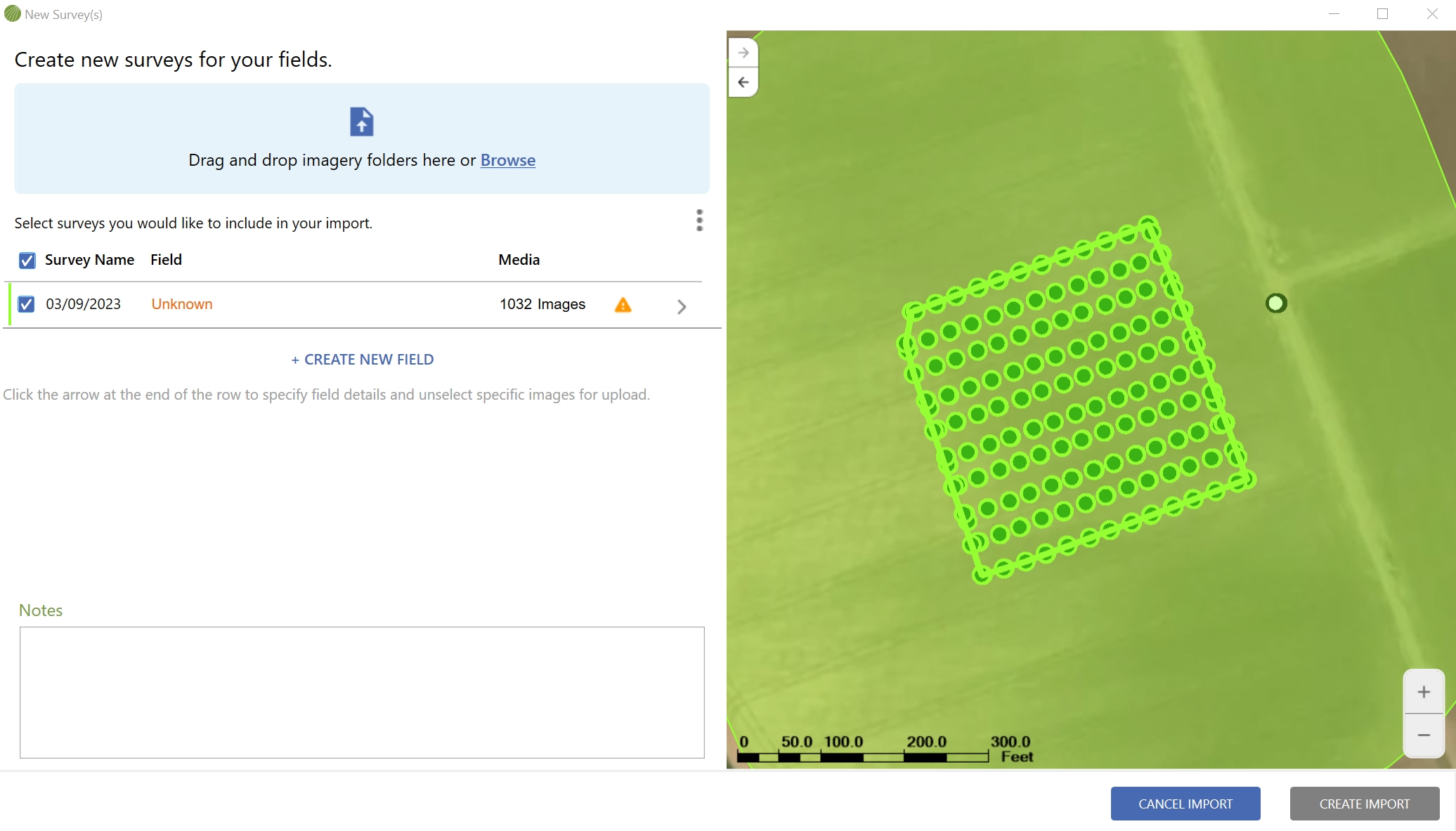Click the 1032 Images media count
The width and height of the screenshot is (1456, 831).
[542, 304]
